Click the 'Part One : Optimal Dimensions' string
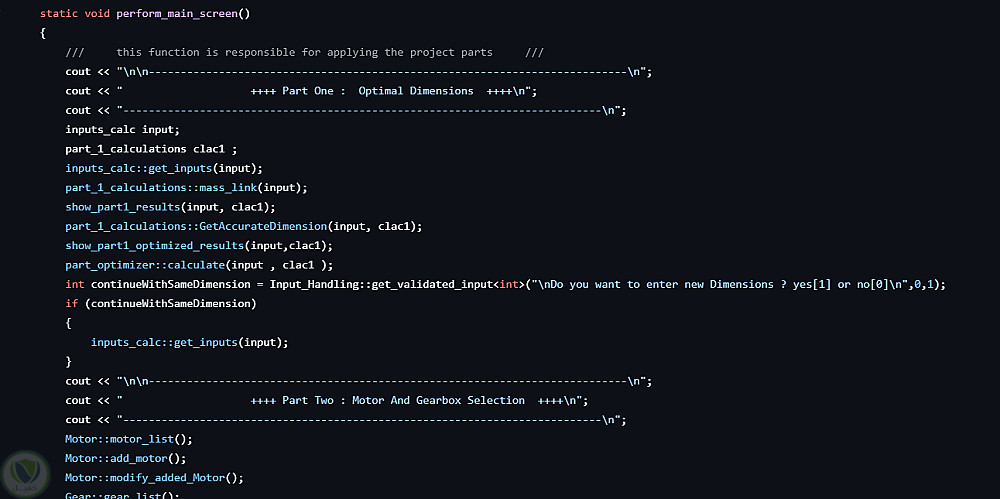1000x499 pixels. (382, 91)
